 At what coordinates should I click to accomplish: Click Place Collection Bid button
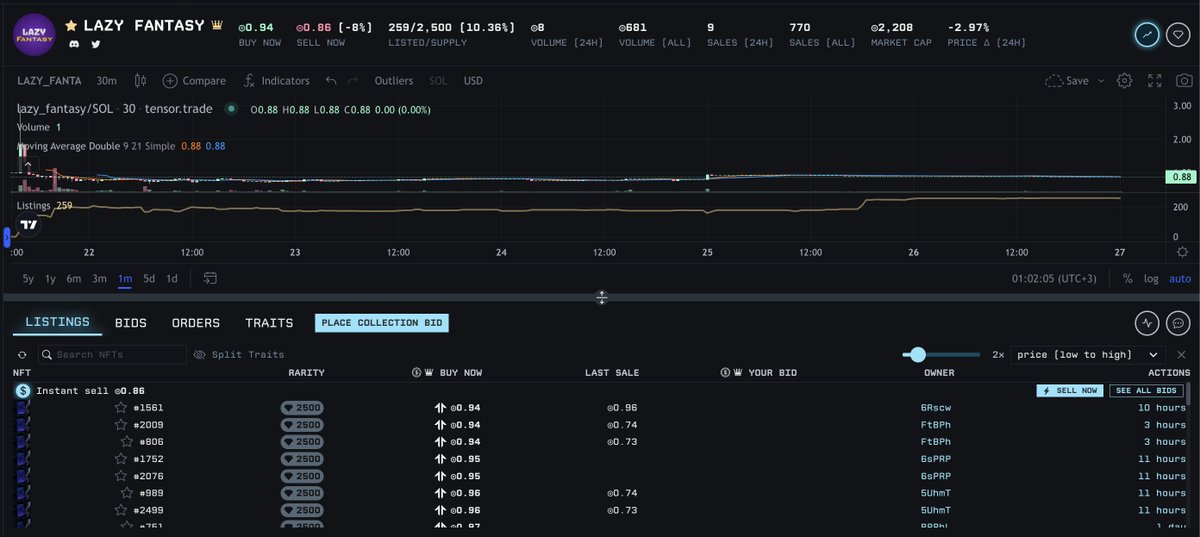pos(382,323)
